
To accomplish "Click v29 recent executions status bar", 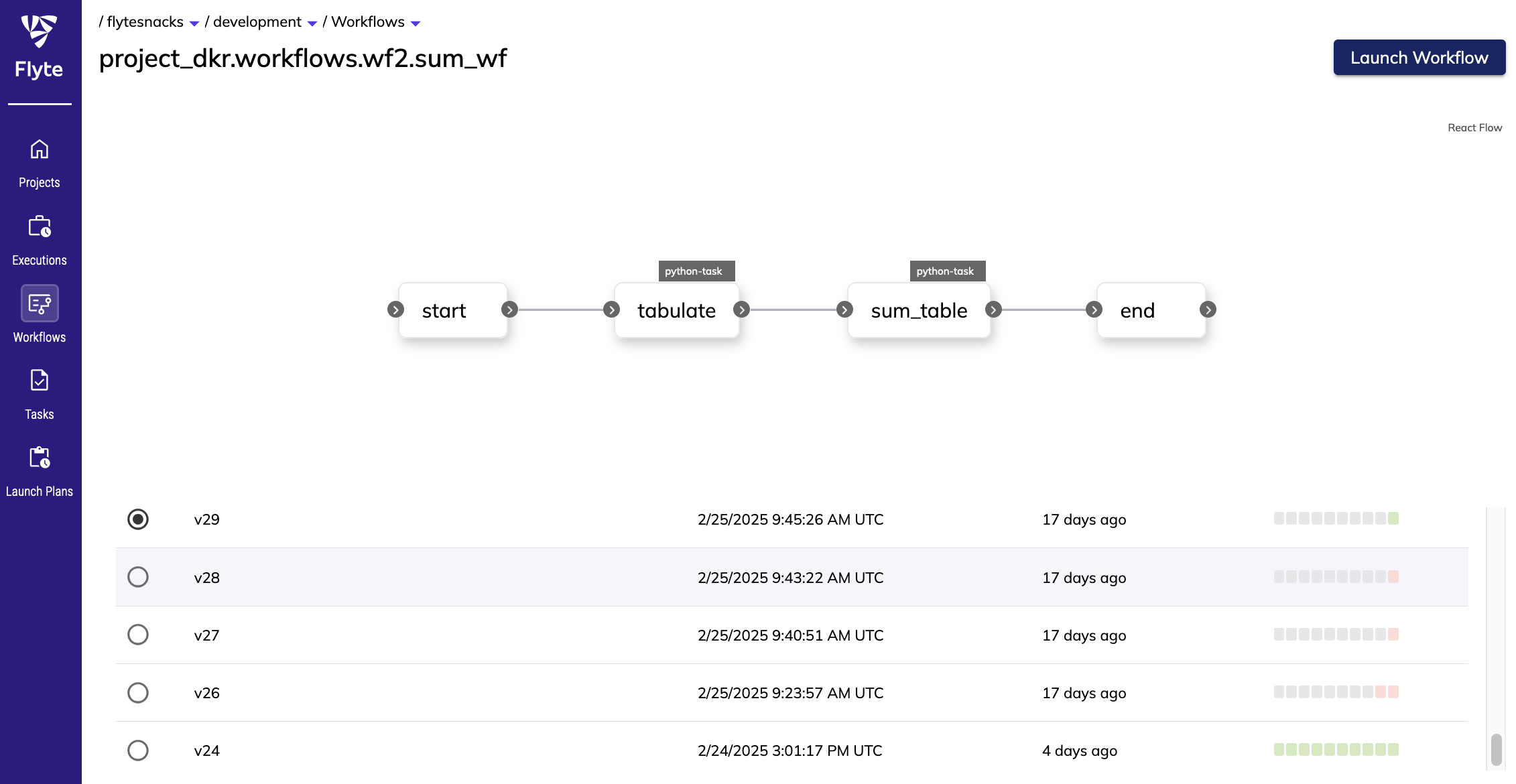I will click(x=1336, y=518).
